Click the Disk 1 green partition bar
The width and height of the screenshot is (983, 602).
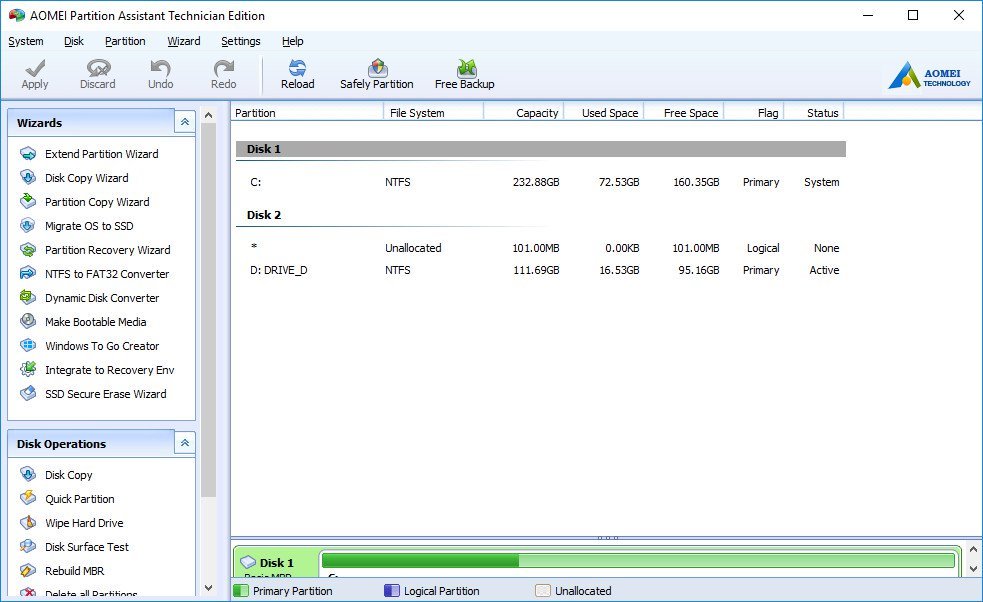(638, 561)
